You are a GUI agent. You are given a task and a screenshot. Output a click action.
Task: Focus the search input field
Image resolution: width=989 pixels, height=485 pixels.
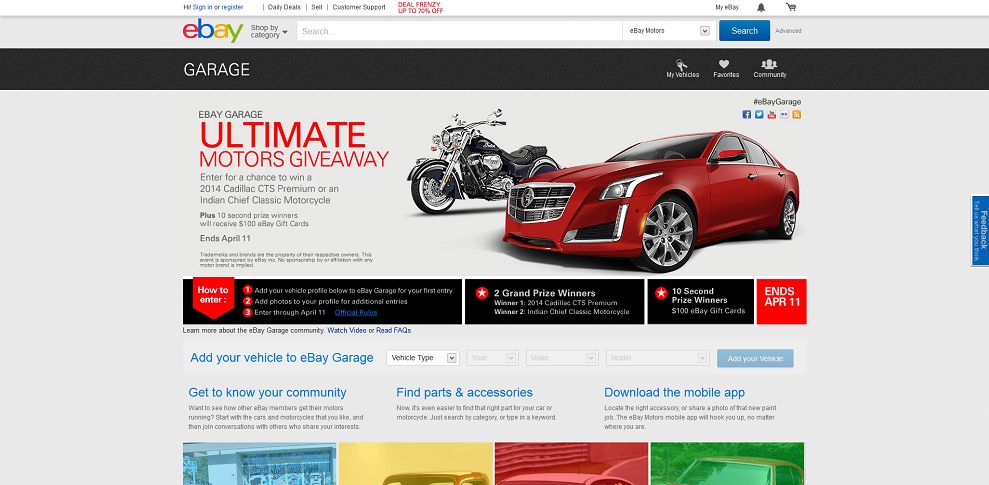click(x=460, y=31)
